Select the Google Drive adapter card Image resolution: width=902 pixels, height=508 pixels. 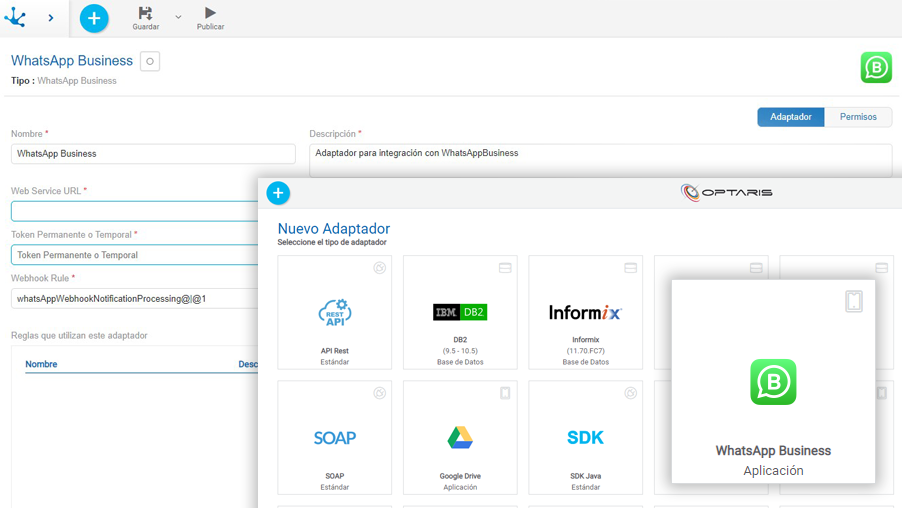(460, 437)
